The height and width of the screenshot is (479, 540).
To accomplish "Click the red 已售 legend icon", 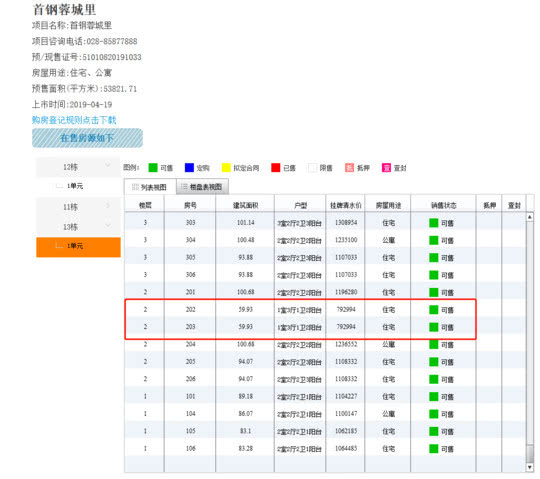I will (x=276, y=168).
